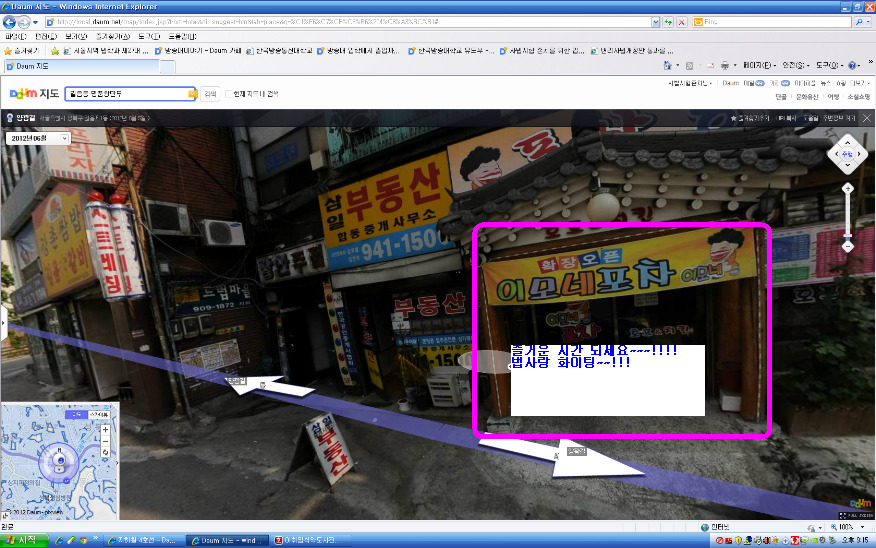Image resolution: width=876 pixels, height=548 pixels.
Task: Click the Read Mail icon
Action: pyautogui.click(x=710, y=66)
